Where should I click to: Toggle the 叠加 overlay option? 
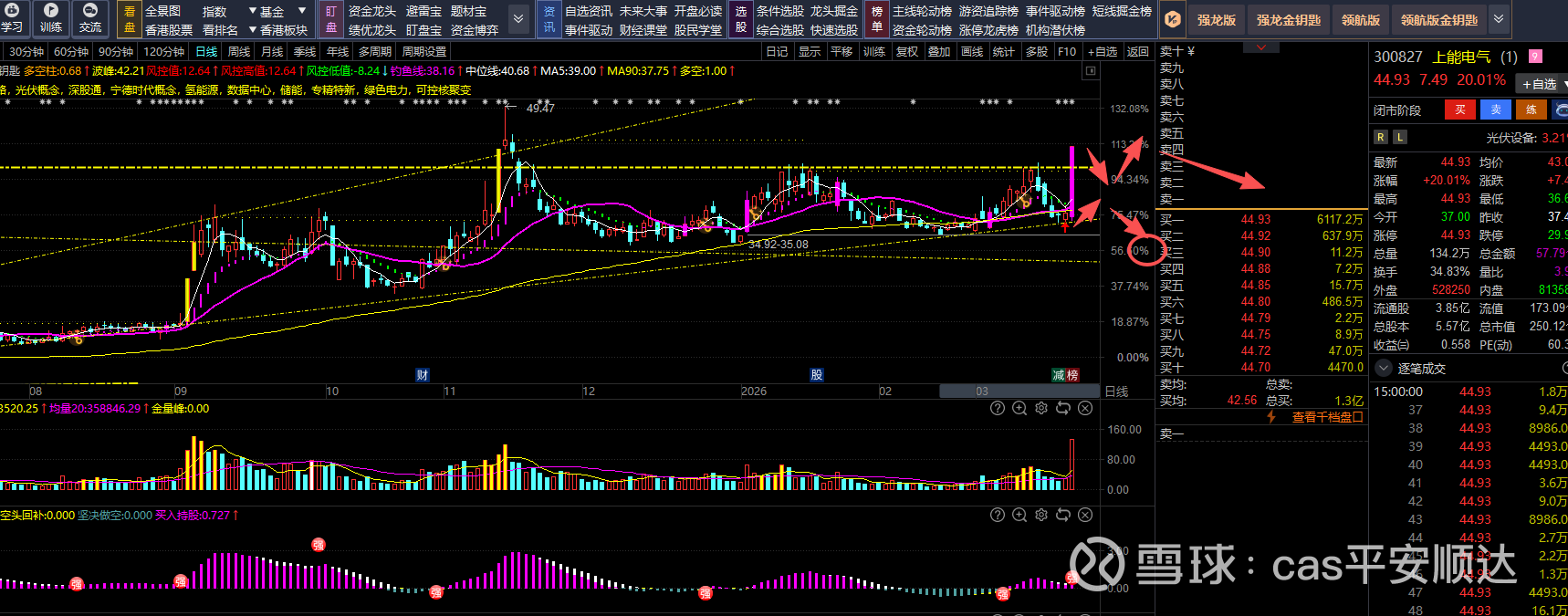pyautogui.click(x=939, y=52)
